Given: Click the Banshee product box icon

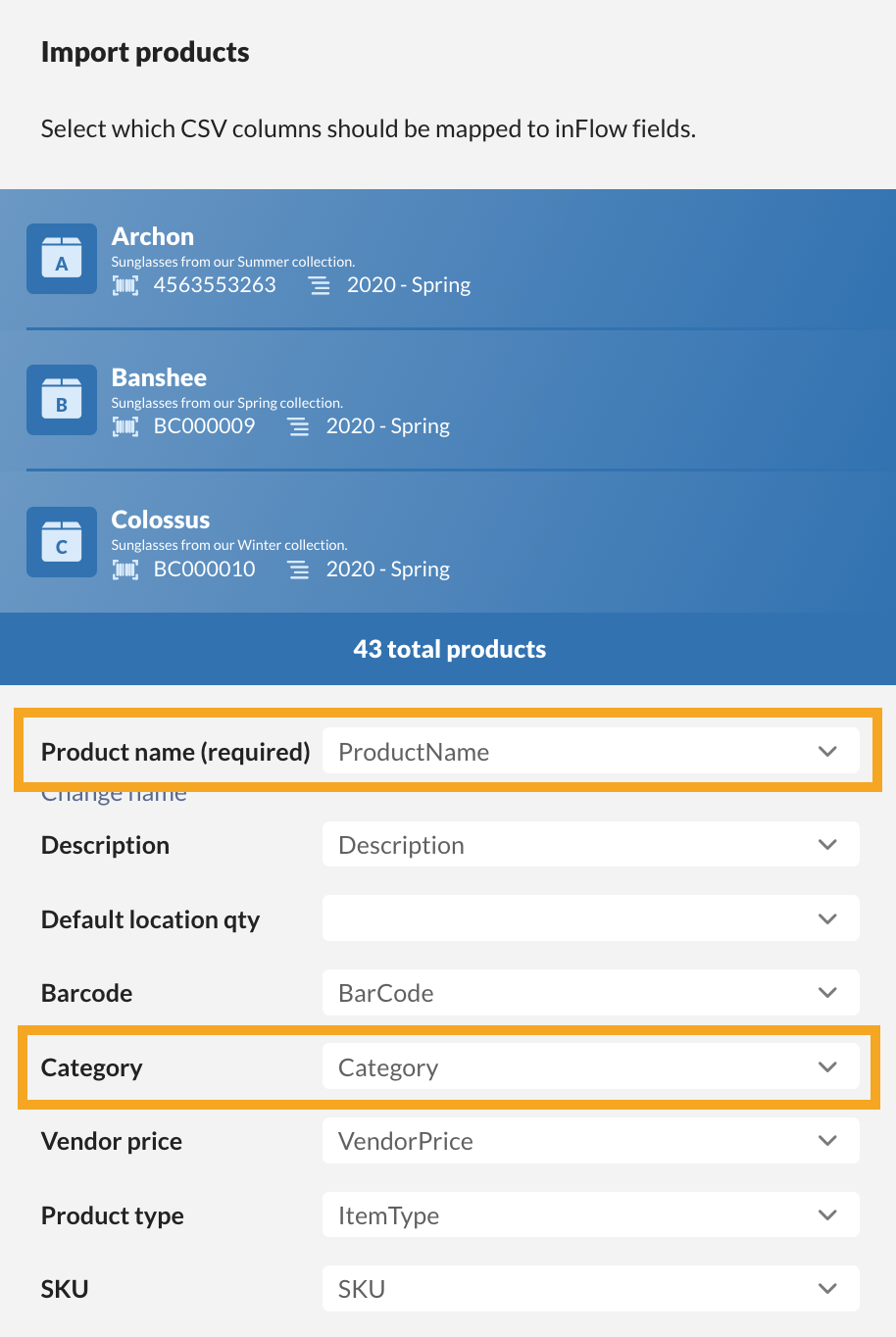Looking at the screenshot, I should 62,400.
